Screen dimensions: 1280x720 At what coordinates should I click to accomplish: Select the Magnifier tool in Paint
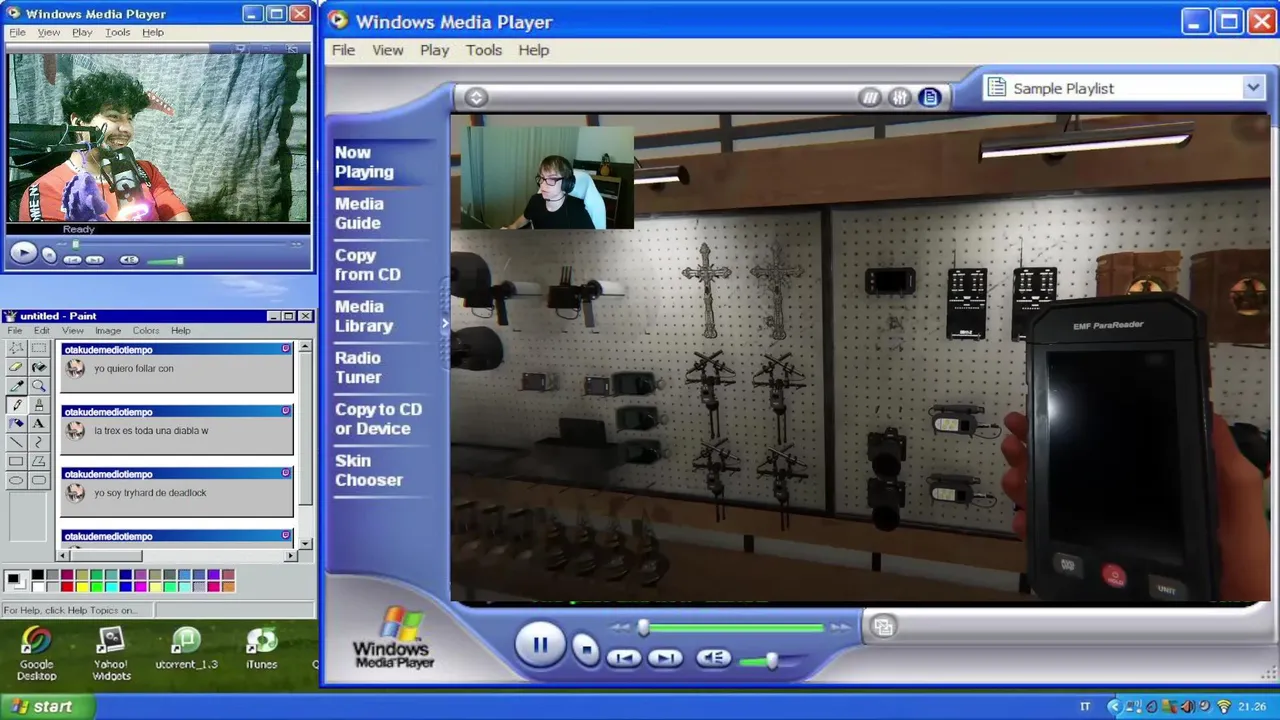coord(38,386)
